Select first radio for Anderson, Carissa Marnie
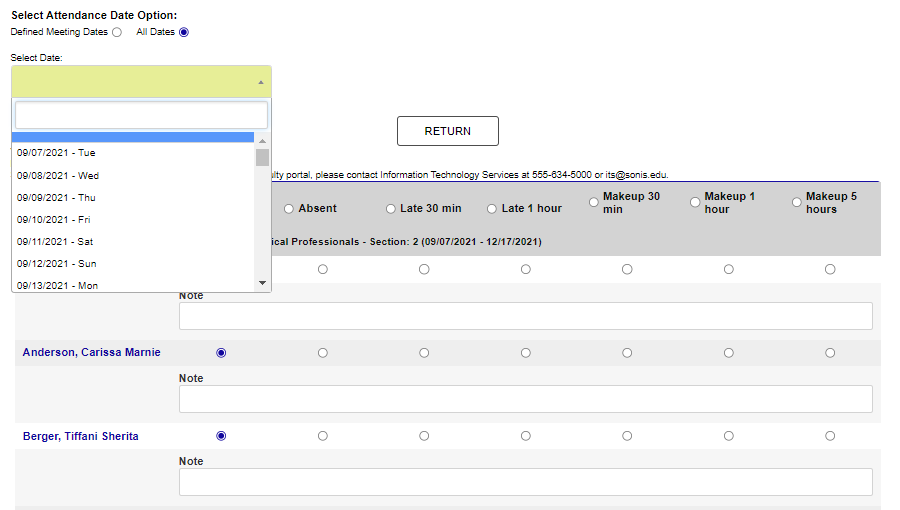 point(221,353)
